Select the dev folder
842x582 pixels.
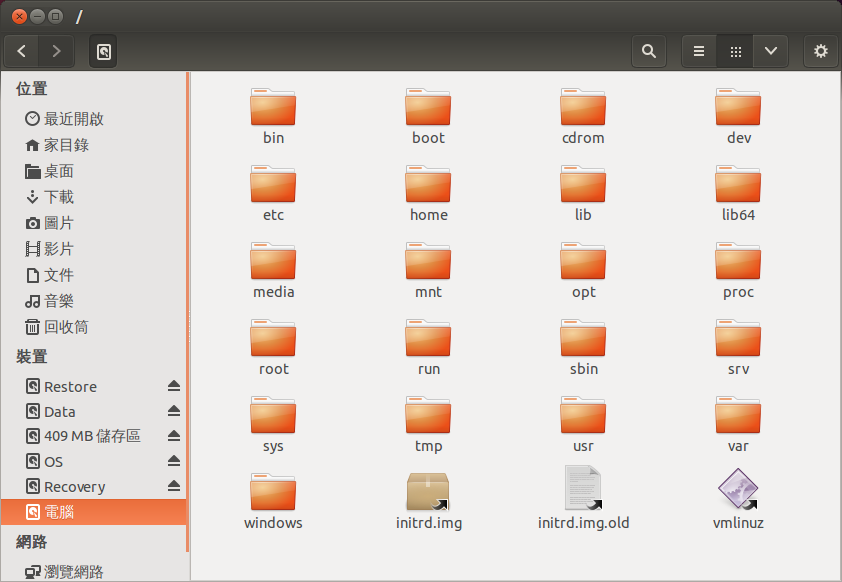point(738,117)
